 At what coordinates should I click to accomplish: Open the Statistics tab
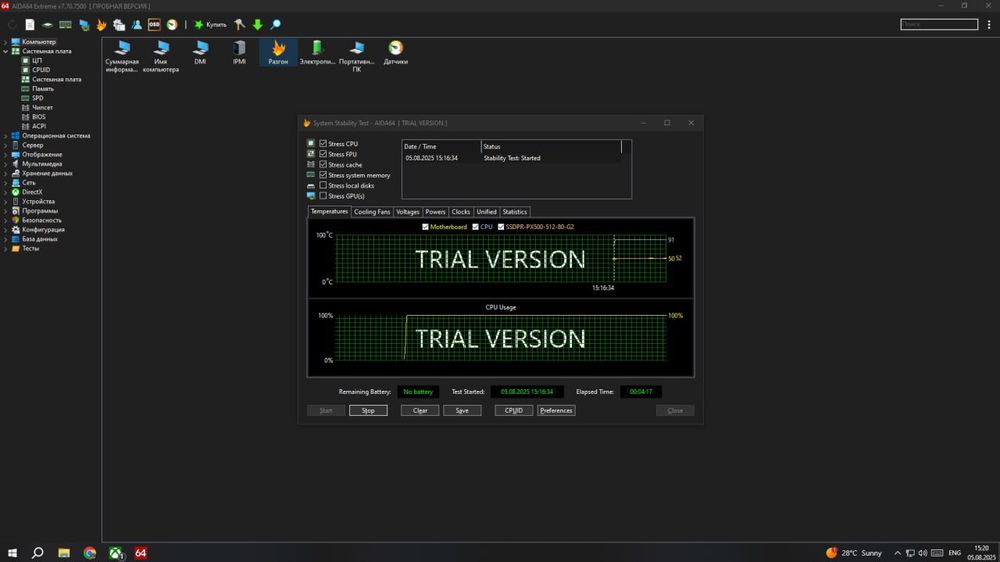click(514, 212)
